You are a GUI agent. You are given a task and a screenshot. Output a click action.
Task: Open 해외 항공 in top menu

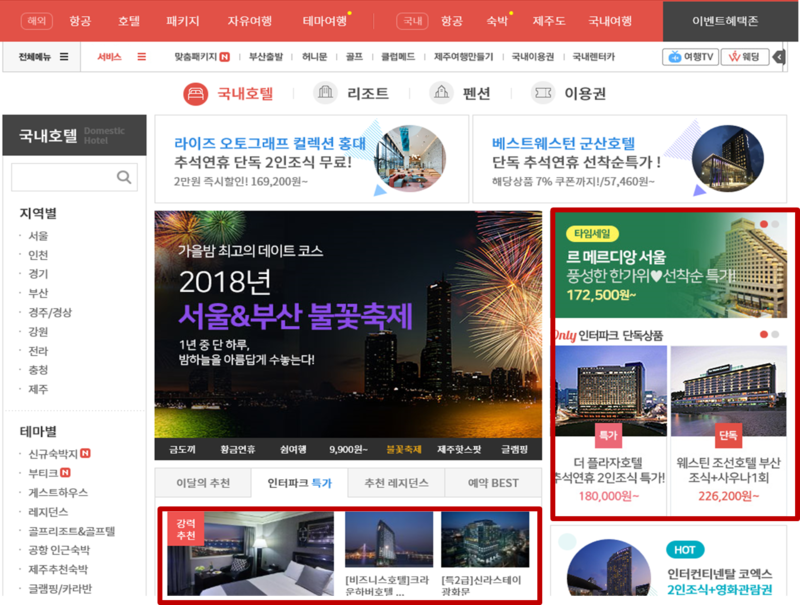pyautogui.click(x=80, y=21)
